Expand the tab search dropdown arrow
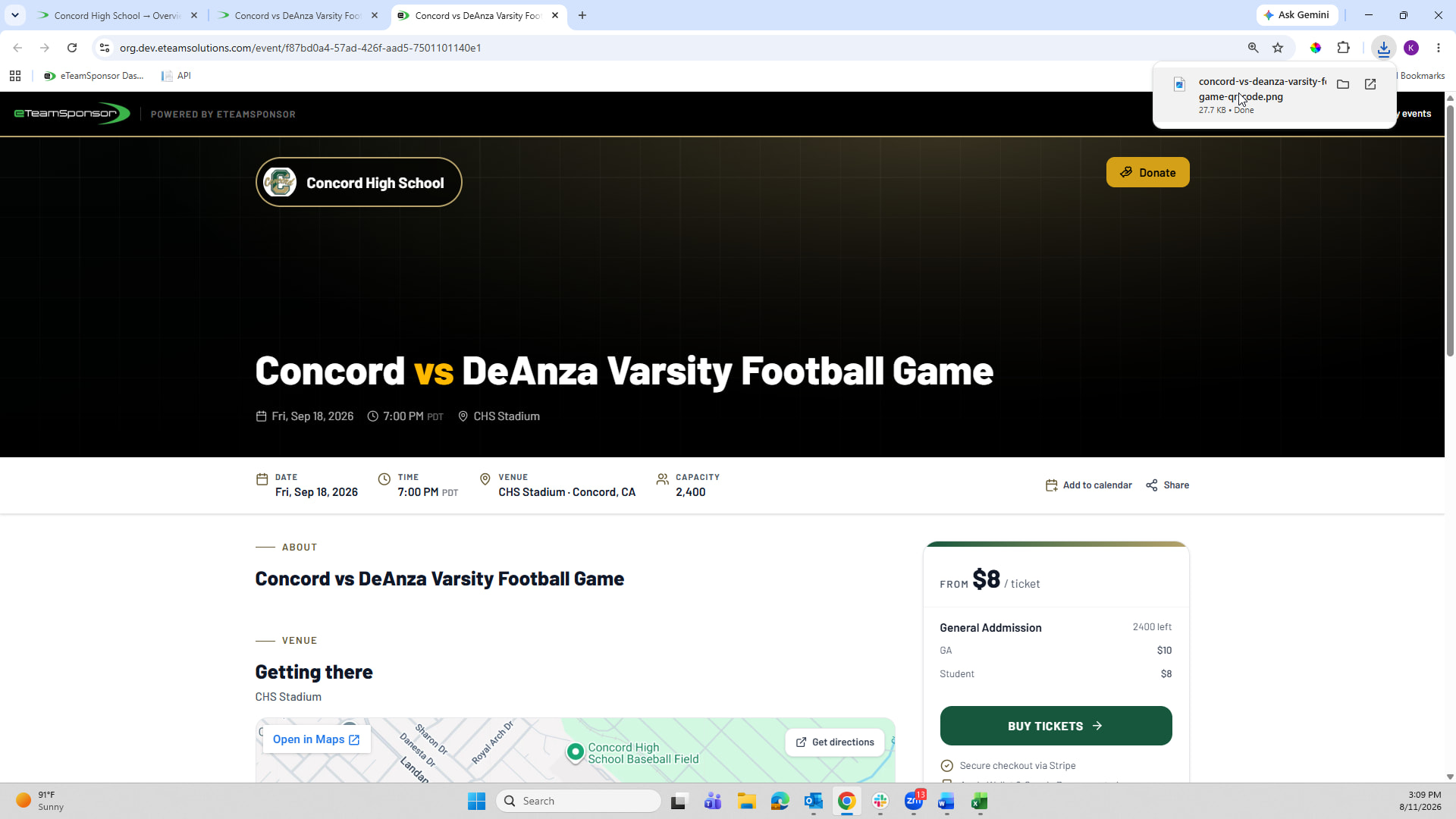 pos(15,15)
